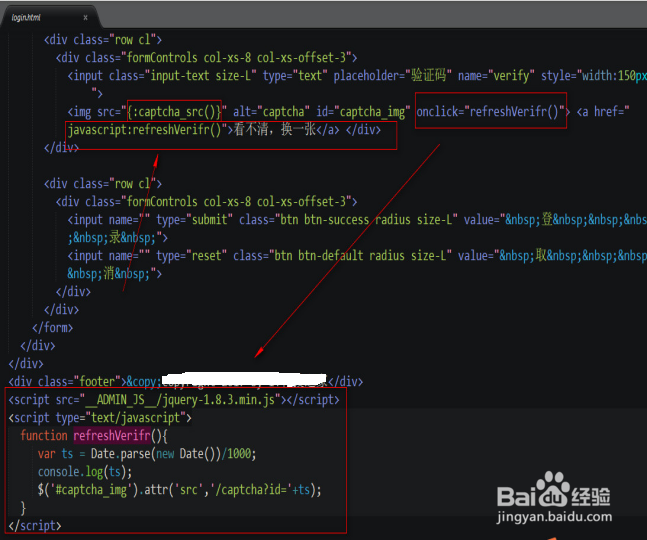Select the "input-text size-L" class value
The height and width of the screenshot is (540, 647).
pos(201,75)
